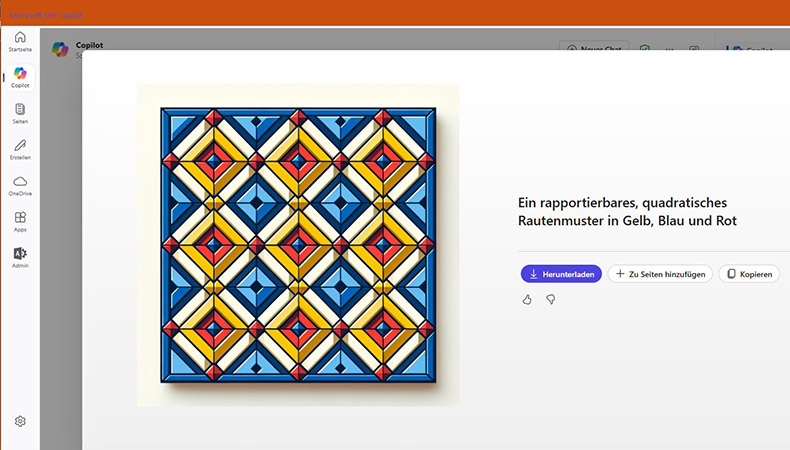
Task: Select the Copilot icon in sidebar
Action: tap(20, 77)
